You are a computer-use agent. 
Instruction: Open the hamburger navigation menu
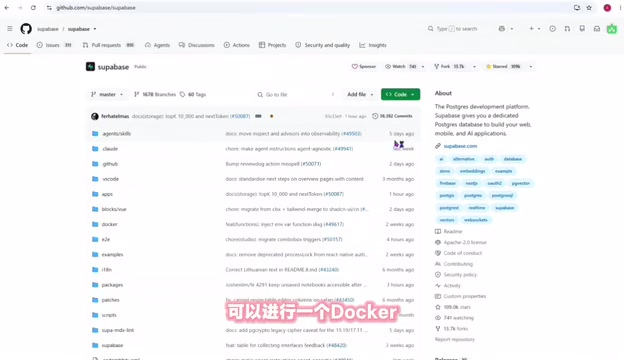click(x=10, y=29)
